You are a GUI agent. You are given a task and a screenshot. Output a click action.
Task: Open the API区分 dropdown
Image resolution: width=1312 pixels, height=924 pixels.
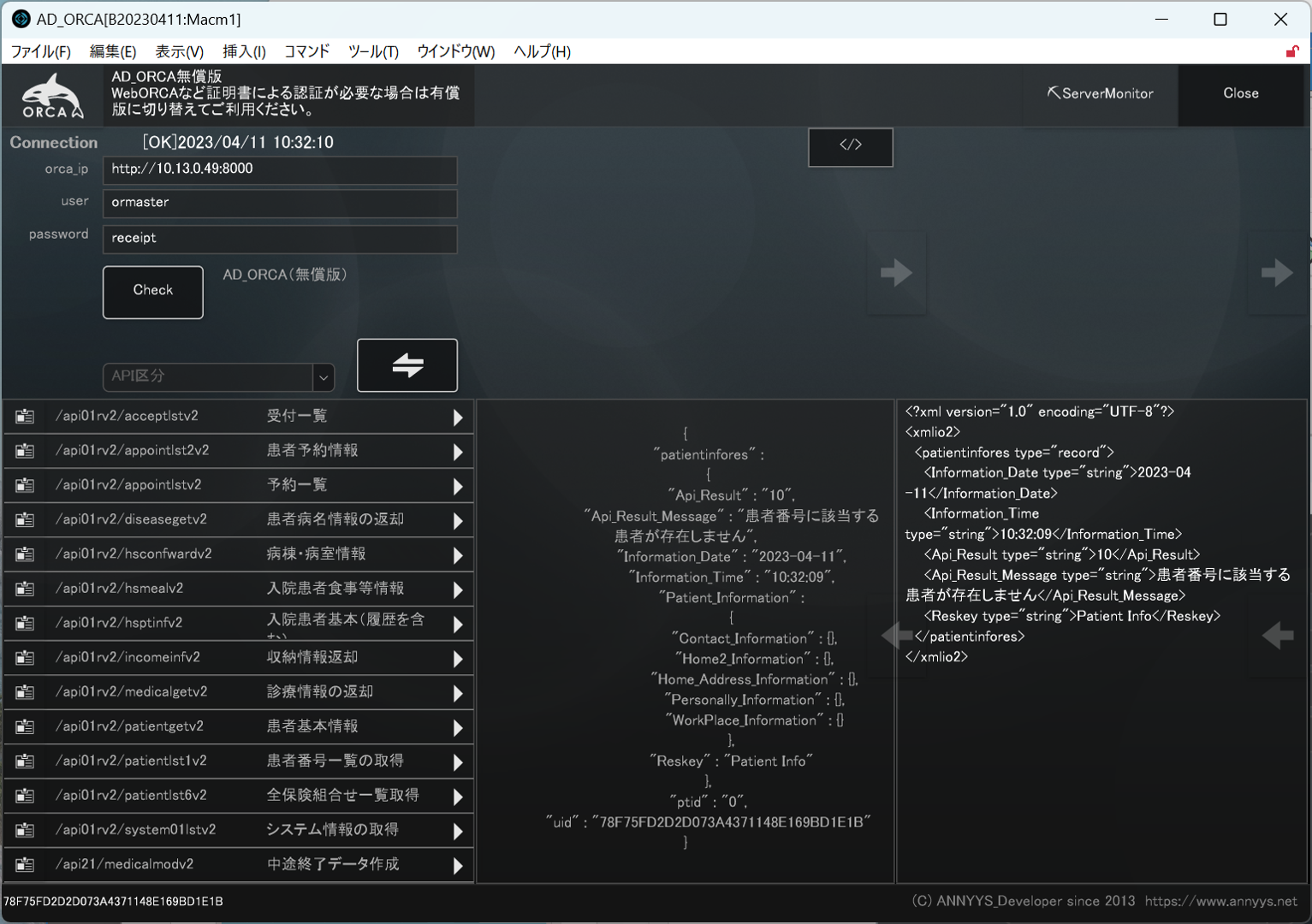(x=323, y=377)
